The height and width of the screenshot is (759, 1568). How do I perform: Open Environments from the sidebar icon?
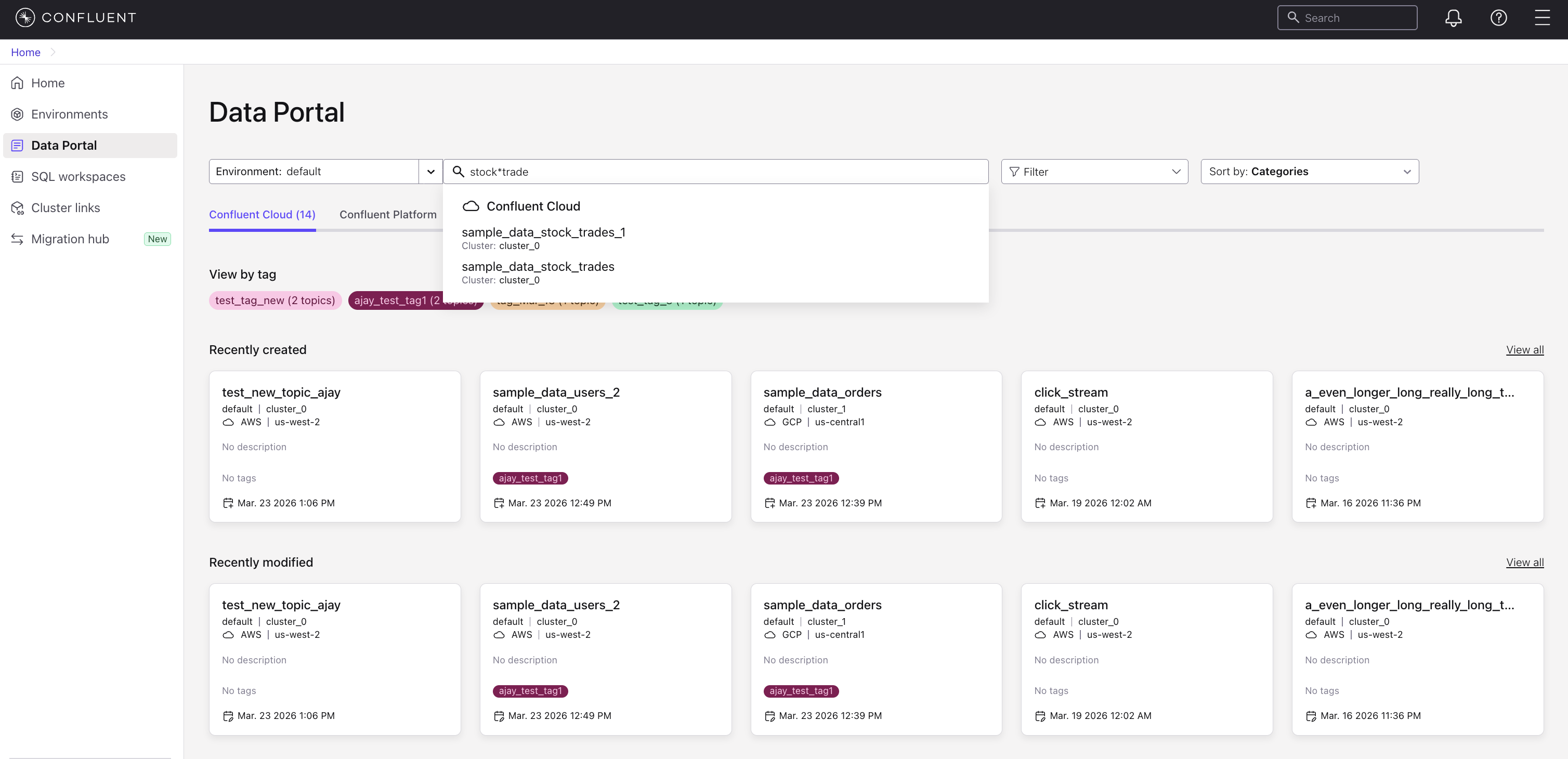pos(17,114)
